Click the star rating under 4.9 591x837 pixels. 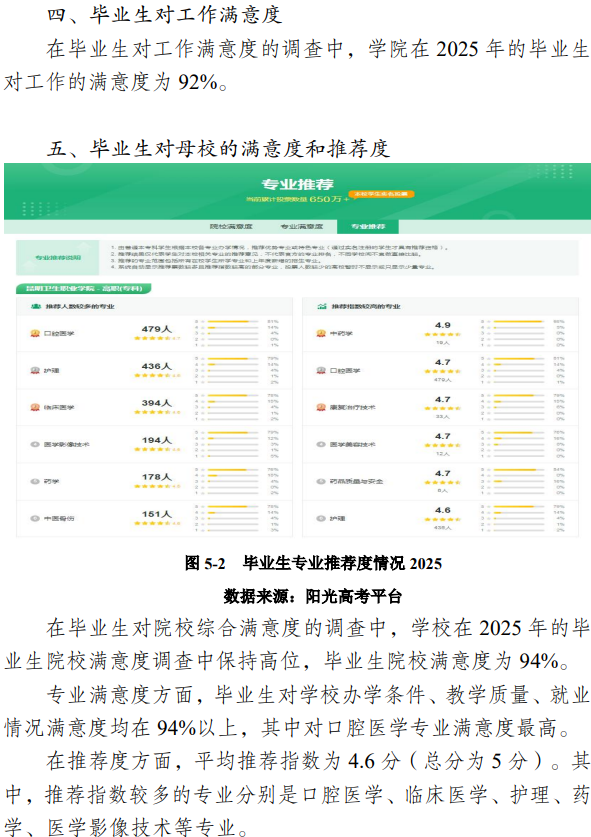(x=443, y=334)
